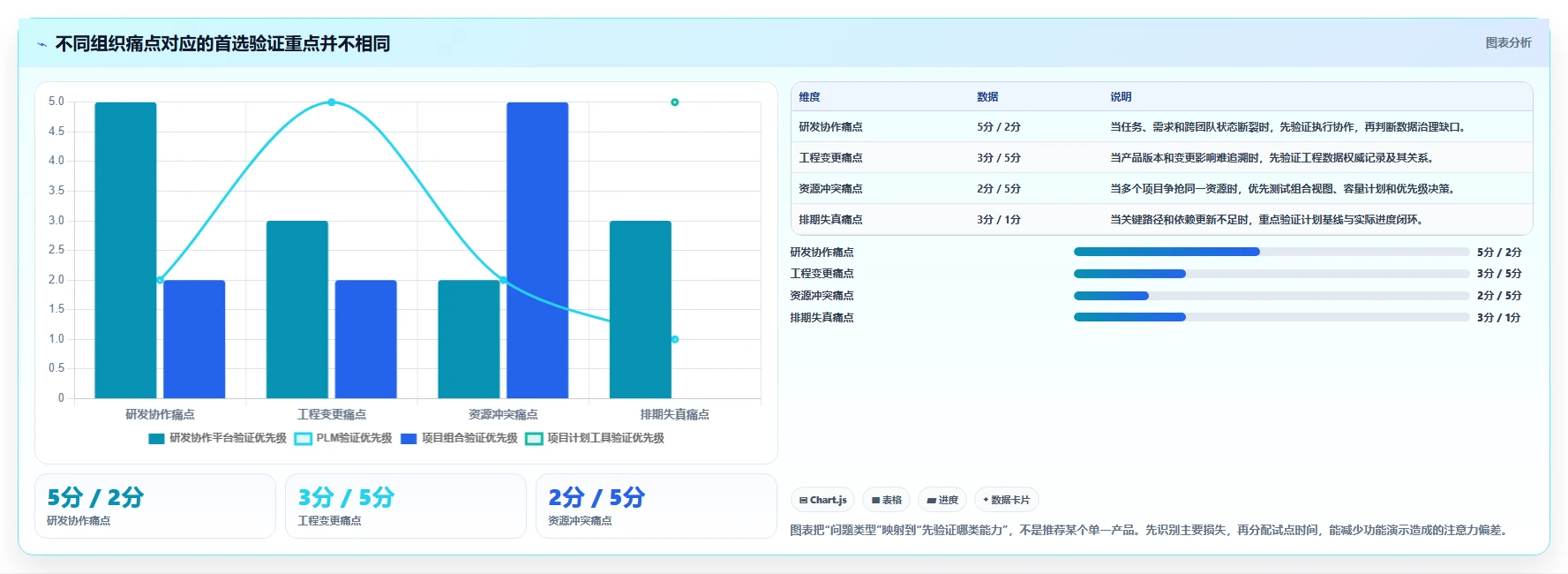Click the y-axis value 2.5

coord(56,250)
